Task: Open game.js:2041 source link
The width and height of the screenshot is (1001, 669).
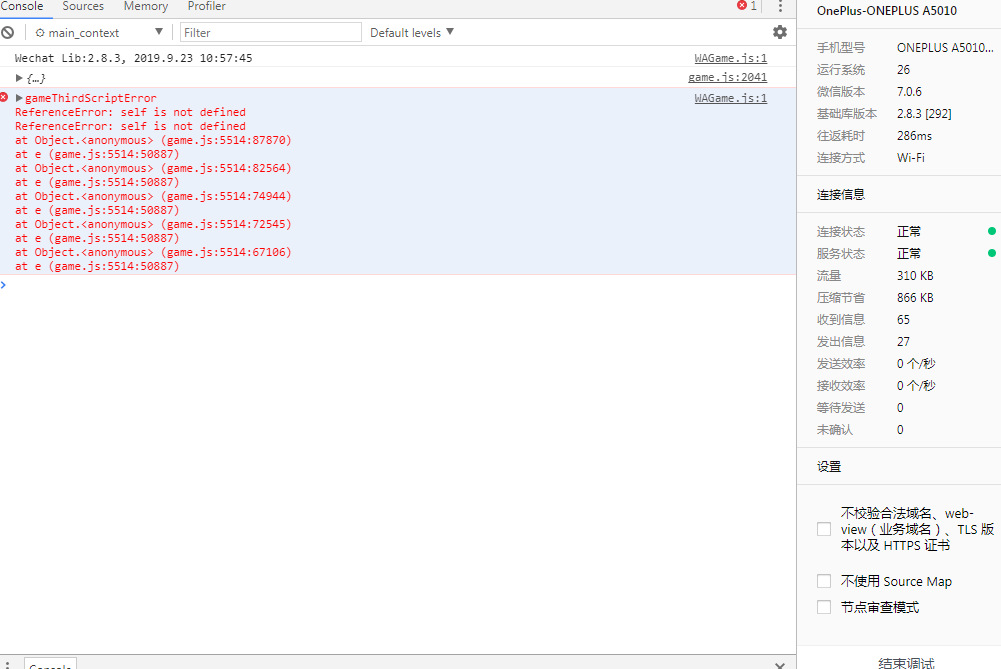Action: coord(727,78)
